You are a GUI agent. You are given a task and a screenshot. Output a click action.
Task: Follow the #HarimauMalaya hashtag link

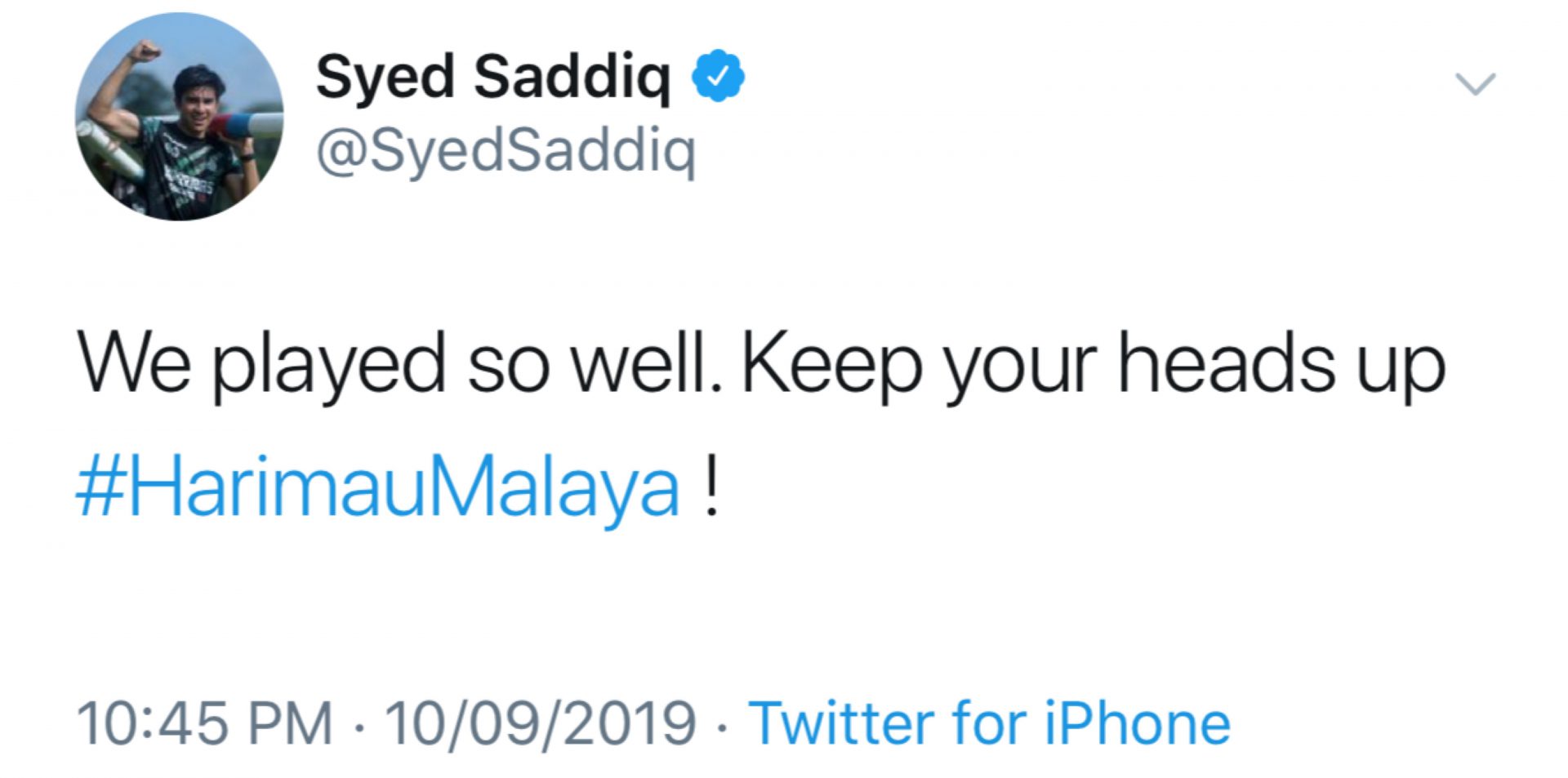coord(378,488)
